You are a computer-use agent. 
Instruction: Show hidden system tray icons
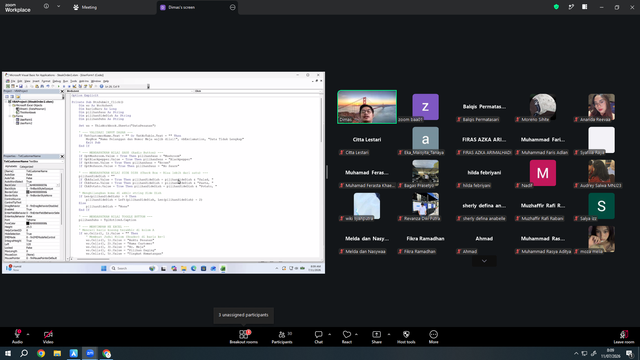(x=576, y=353)
